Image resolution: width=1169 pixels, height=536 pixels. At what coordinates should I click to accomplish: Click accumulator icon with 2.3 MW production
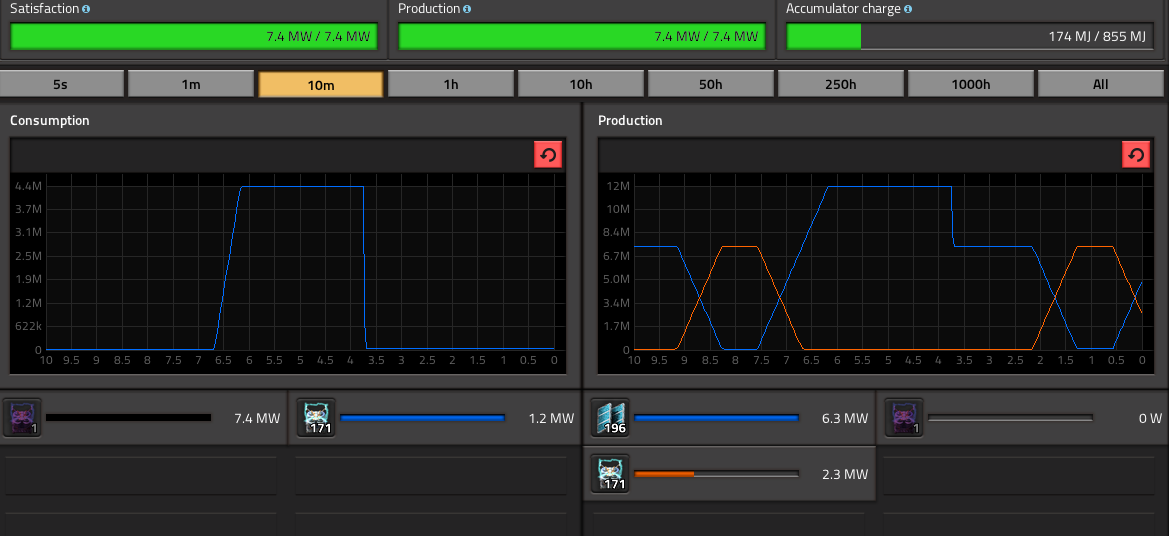(610, 473)
